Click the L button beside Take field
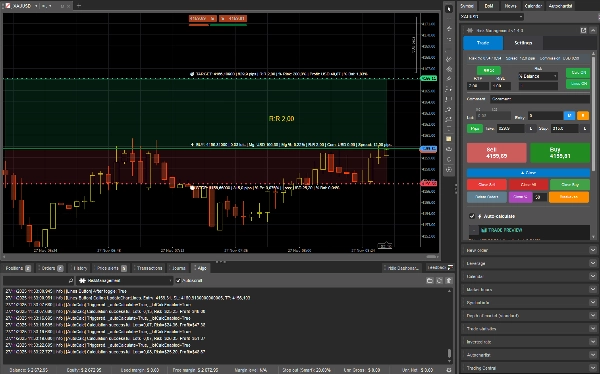This screenshot has height=374, width=600. click(x=530, y=129)
